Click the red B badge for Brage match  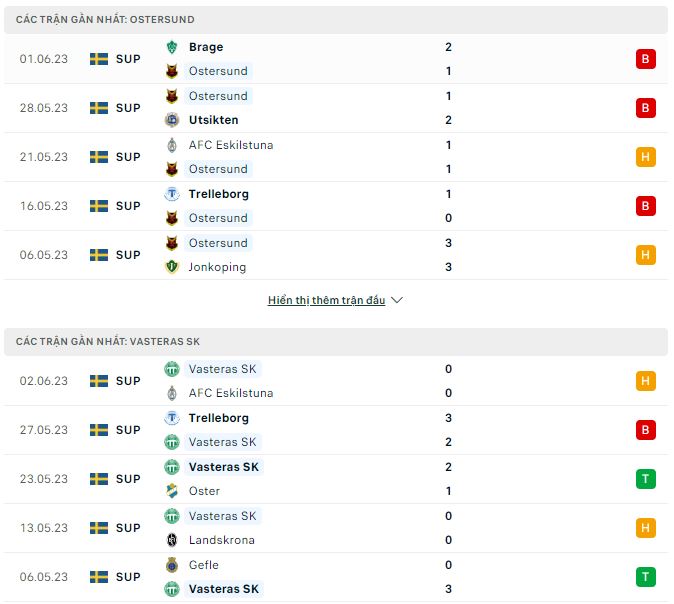click(645, 59)
